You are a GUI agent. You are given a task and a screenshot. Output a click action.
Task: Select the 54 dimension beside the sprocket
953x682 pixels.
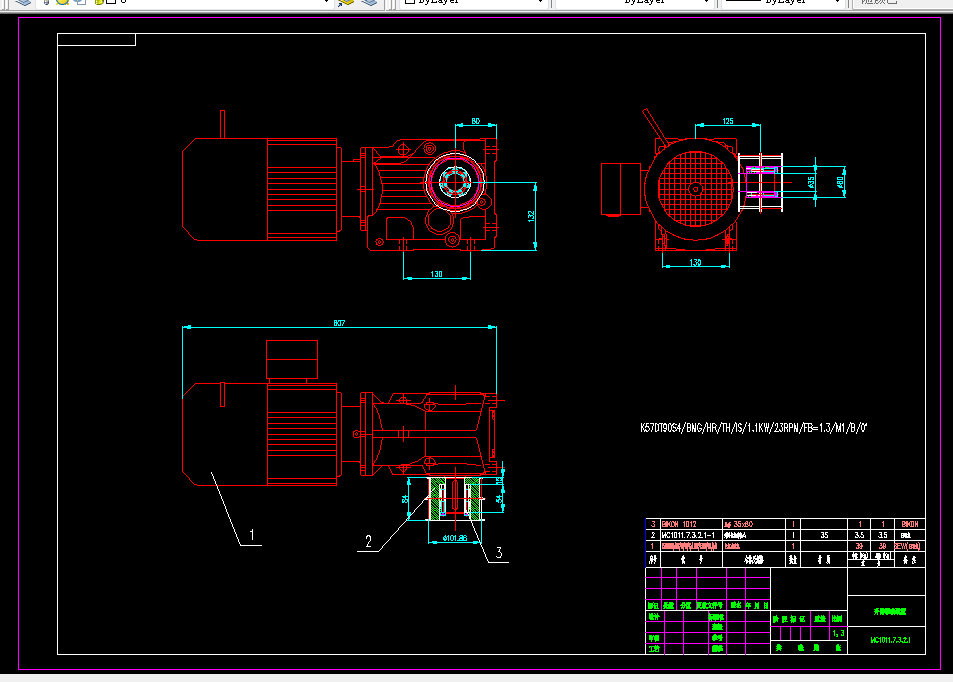[499, 499]
